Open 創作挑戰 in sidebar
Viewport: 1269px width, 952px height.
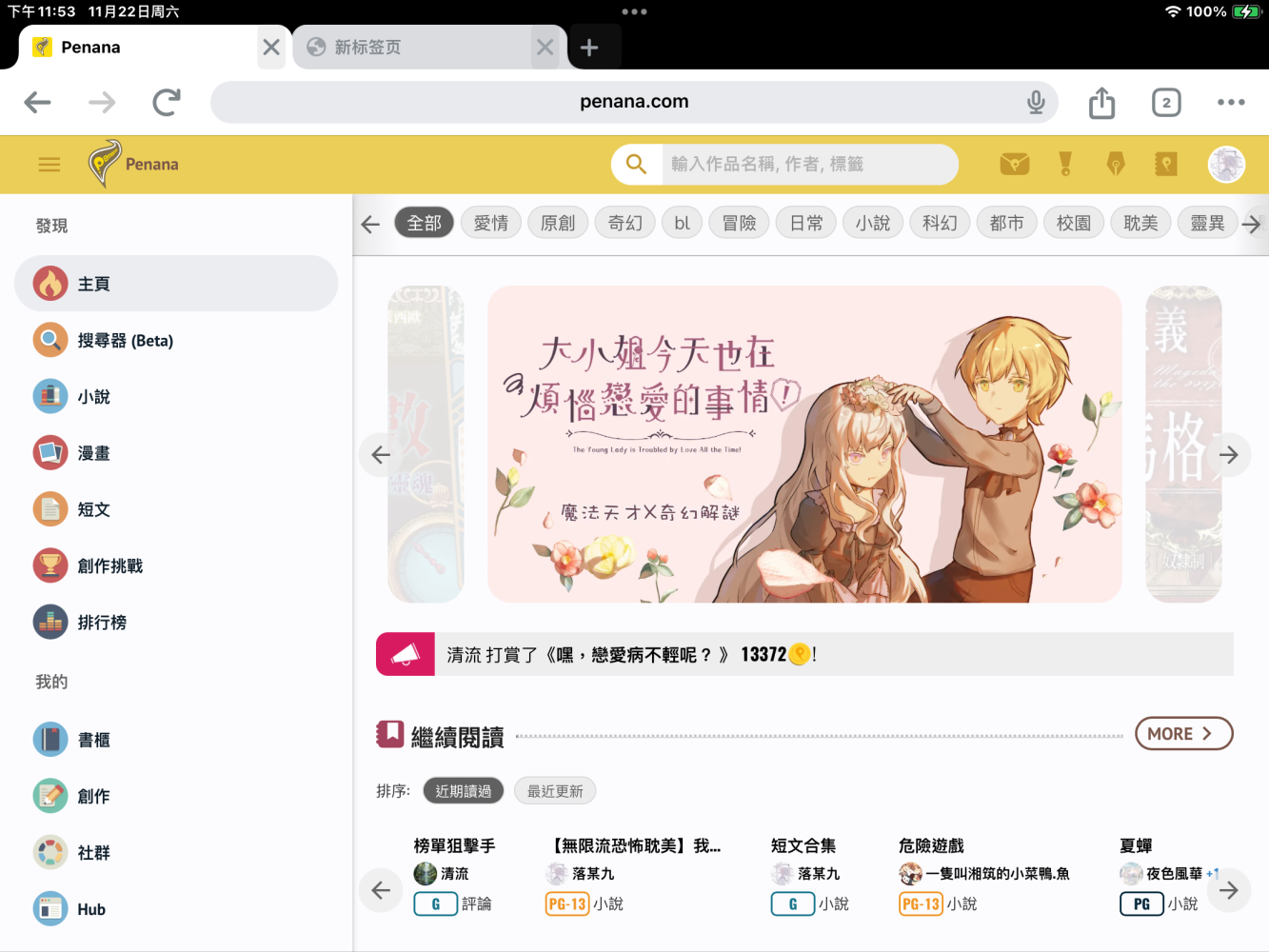point(176,565)
